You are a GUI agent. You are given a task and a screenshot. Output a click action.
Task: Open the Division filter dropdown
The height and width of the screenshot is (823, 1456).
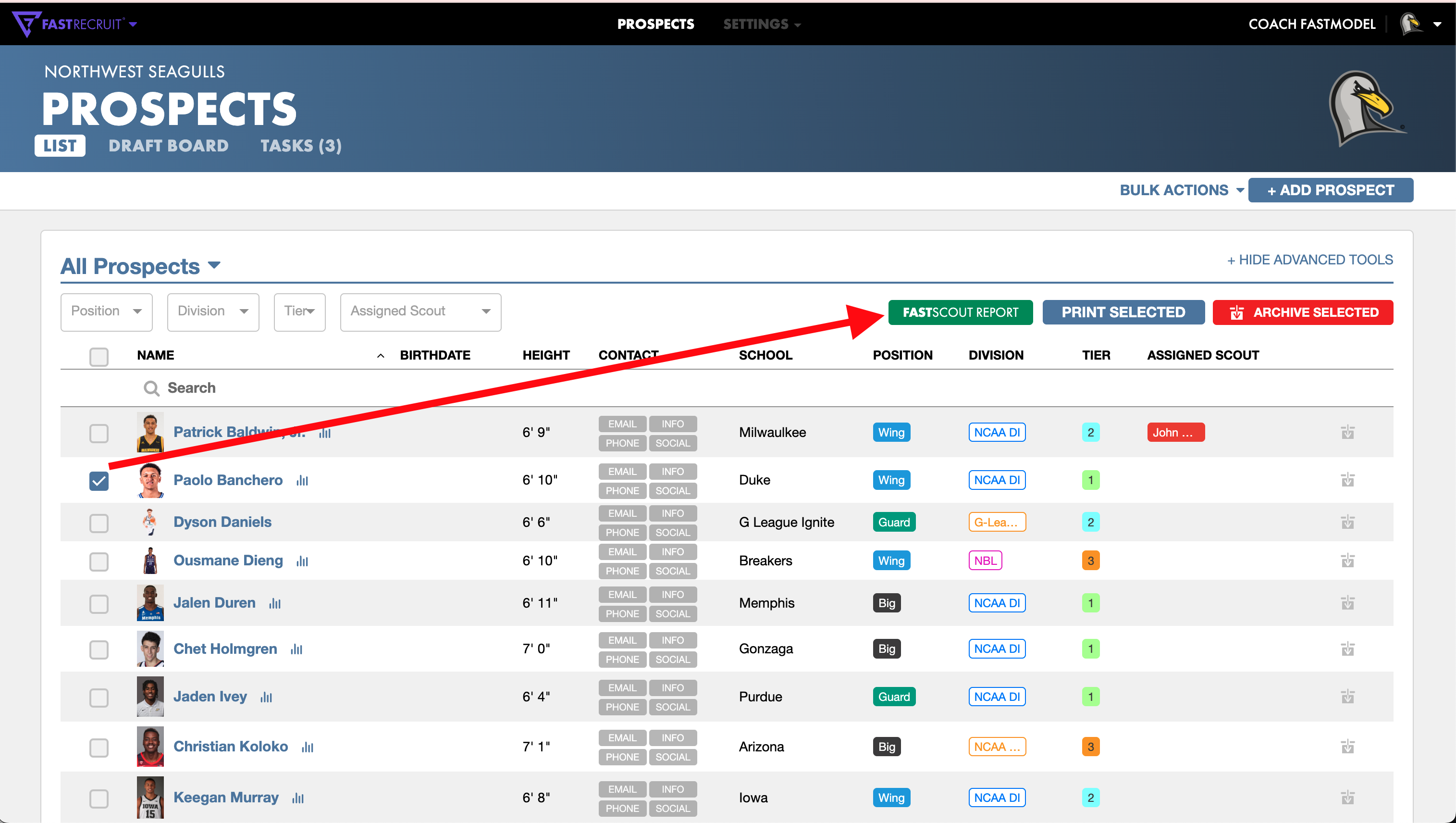(x=213, y=312)
